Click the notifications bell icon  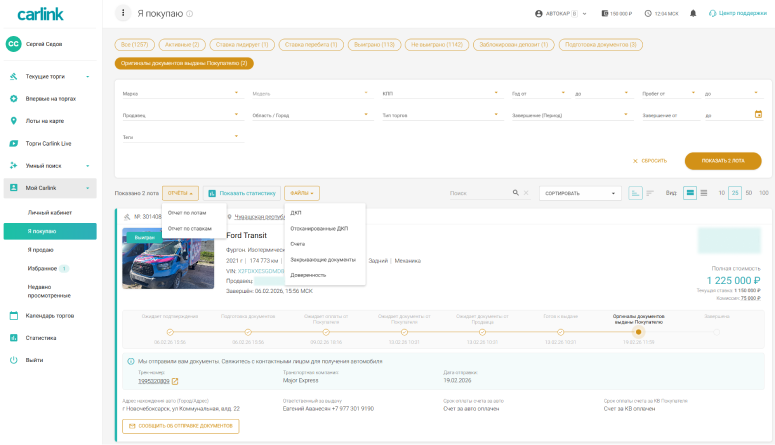coord(693,14)
